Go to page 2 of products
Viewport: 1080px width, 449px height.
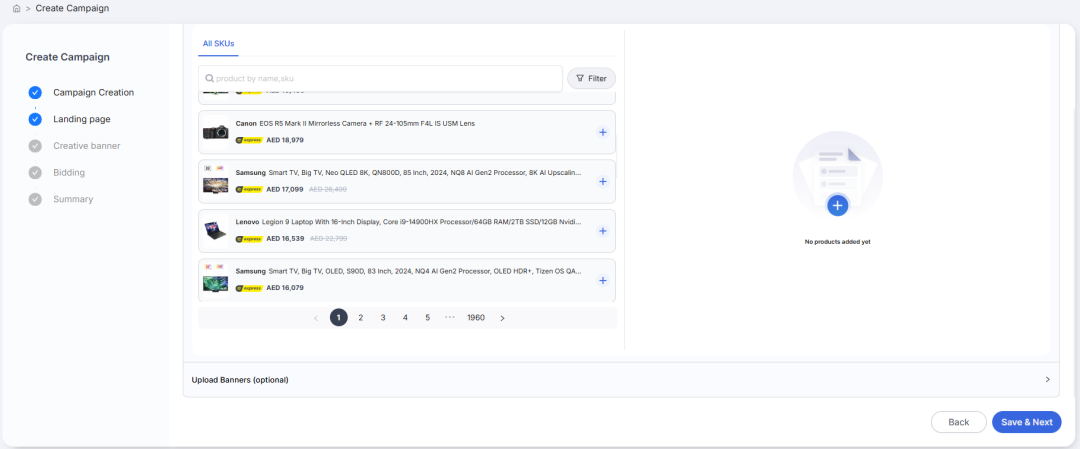[360, 317]
